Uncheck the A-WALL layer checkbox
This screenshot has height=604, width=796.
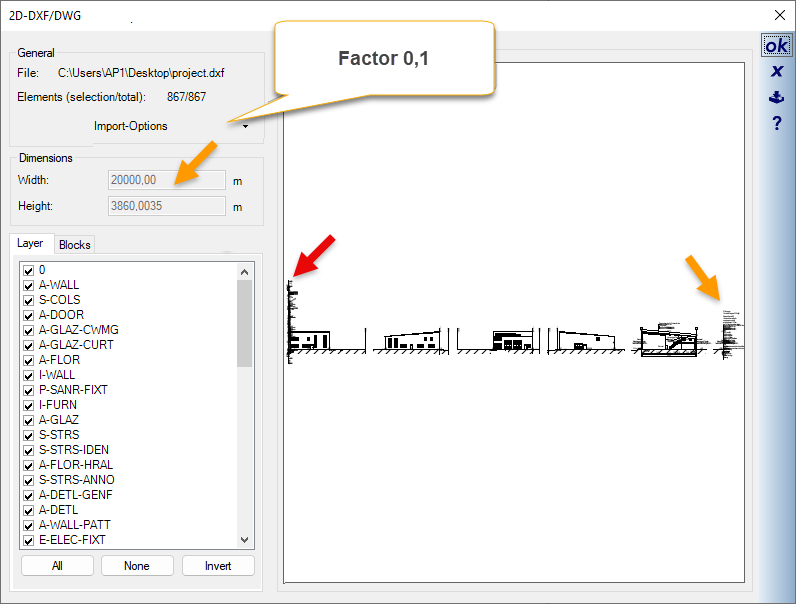pyautogui.click(x=28, y=285)
